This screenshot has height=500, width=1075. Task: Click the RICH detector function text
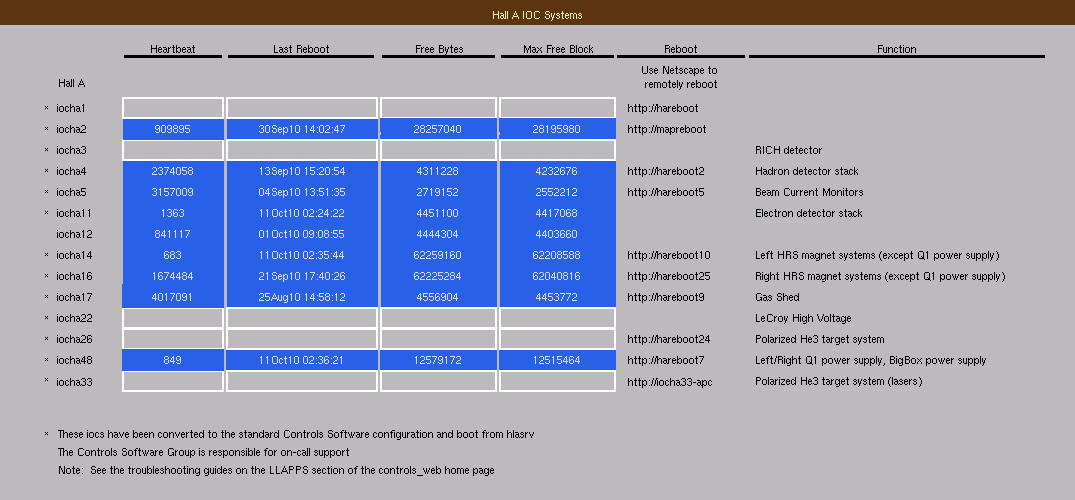coord(788,150)
